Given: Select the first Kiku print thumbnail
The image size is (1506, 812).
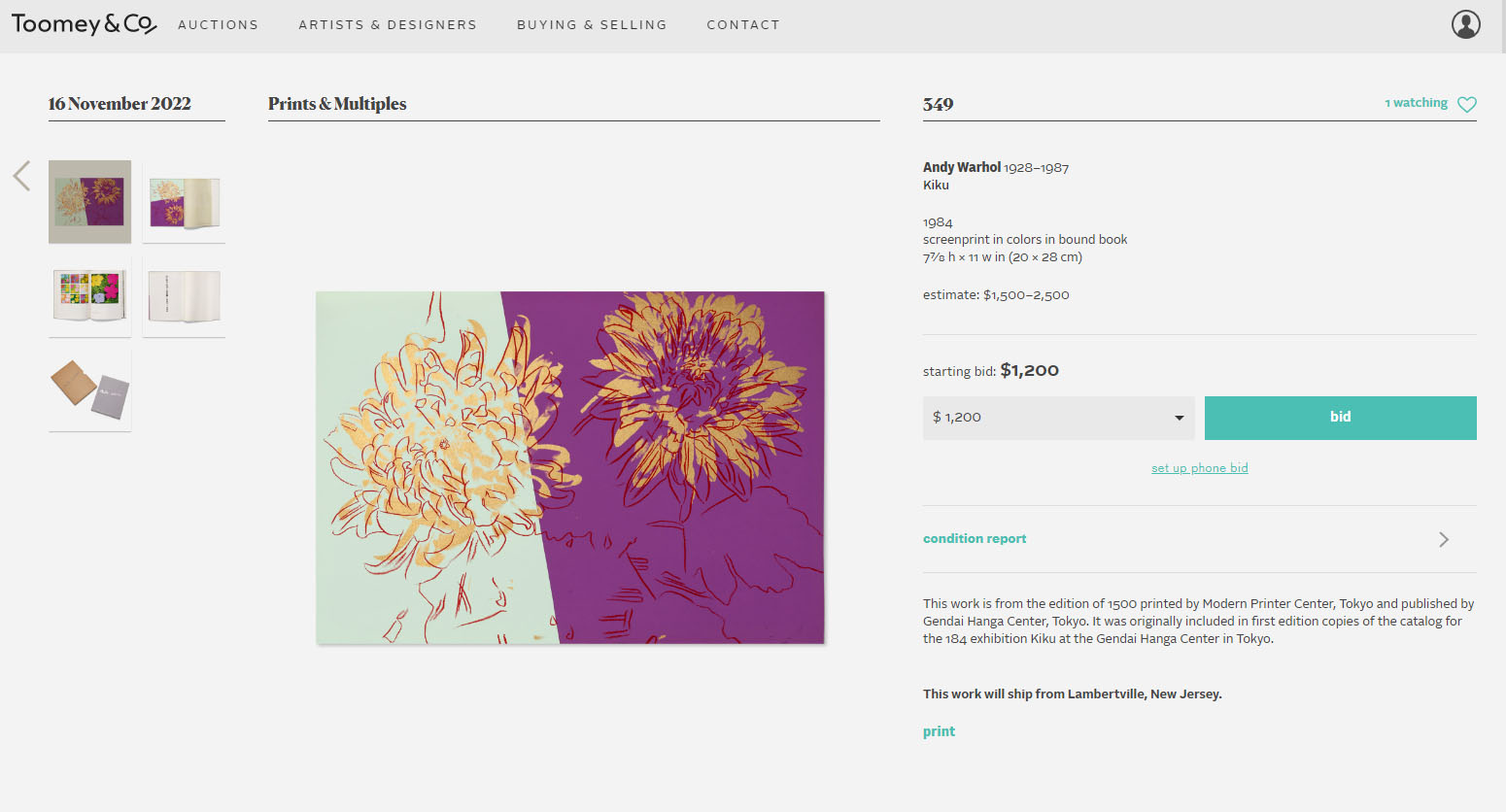Looking at the screenshot, I should pos(89,201).
